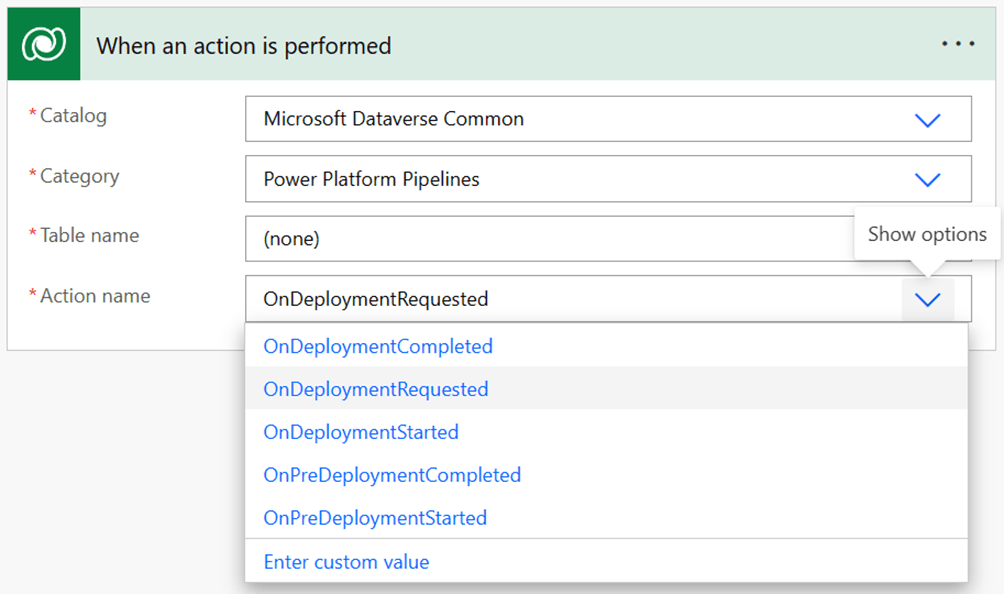The height and width of the screenshot is (594, 1004).
Task: Click the Power Platform Pipelines category field
Action: [570, 179]
